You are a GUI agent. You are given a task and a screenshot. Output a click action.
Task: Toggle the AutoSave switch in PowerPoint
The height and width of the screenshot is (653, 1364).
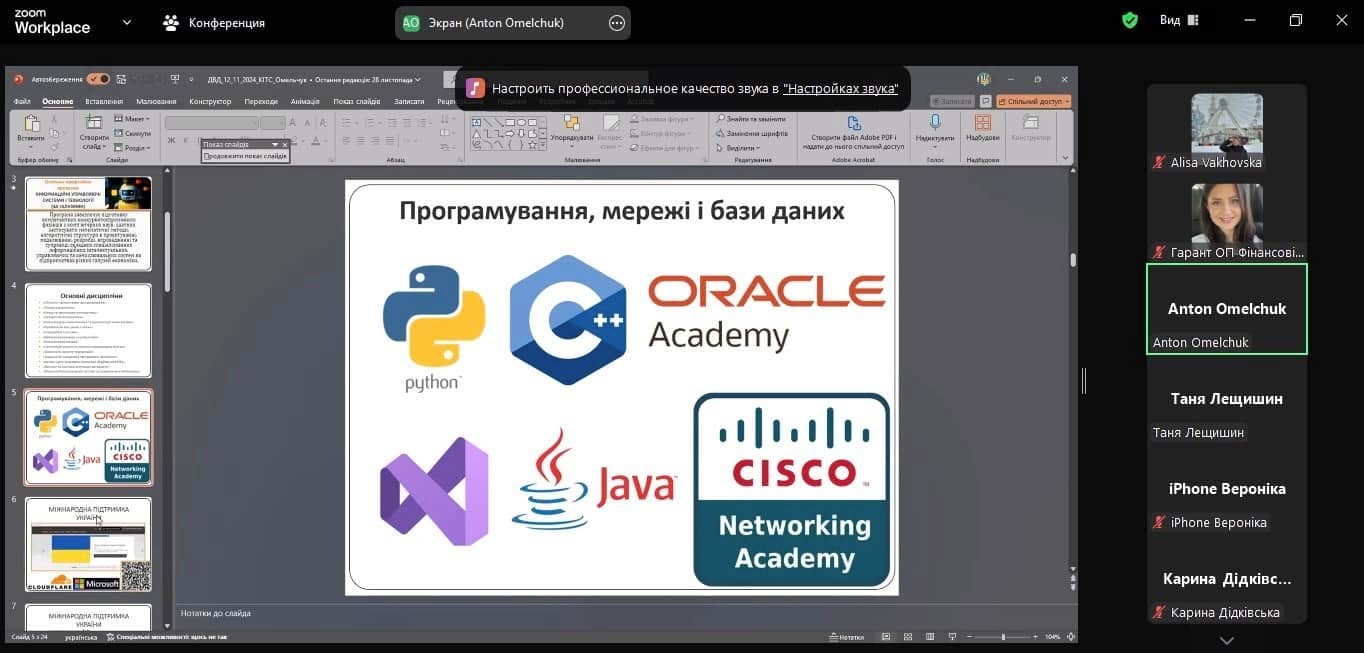[x=98, y=79]
